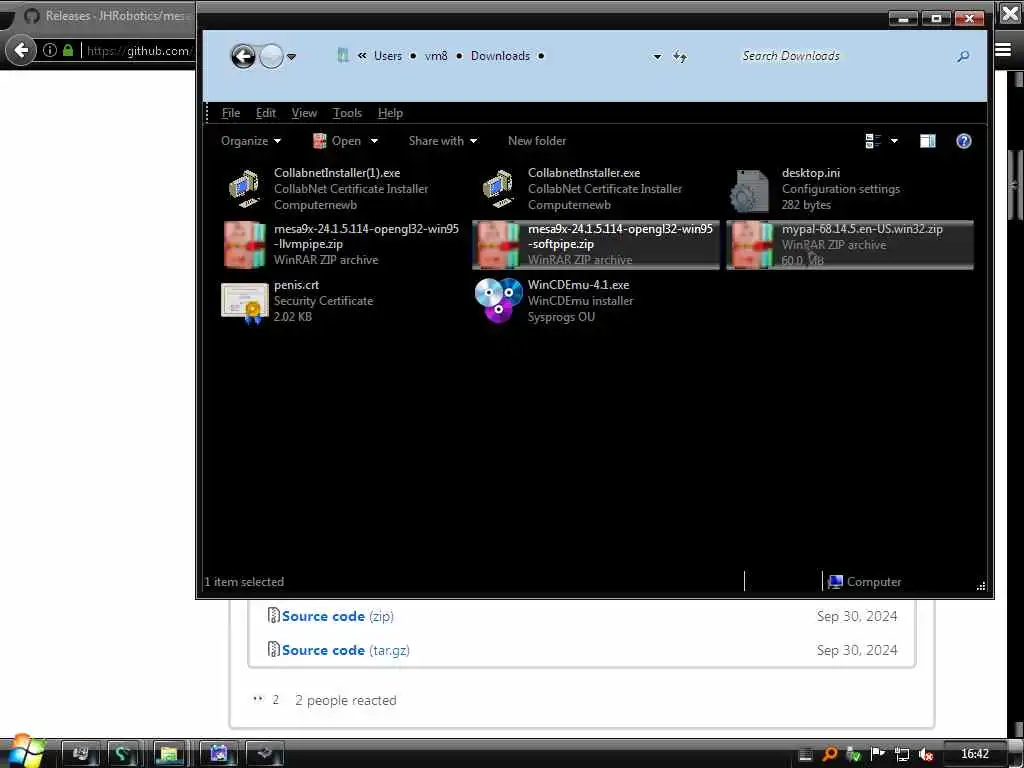Screen dimensions: 1024x768
Task: Select mesa9x llvmpipe.zip archive
Action: tap(341, 244)
